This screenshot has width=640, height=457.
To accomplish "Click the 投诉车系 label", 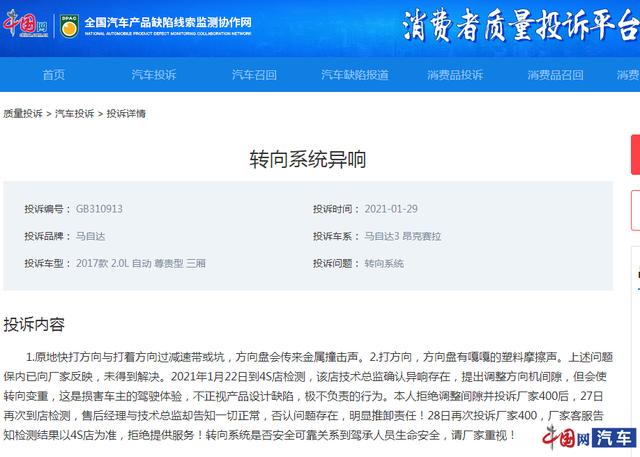I will (336, 236).
